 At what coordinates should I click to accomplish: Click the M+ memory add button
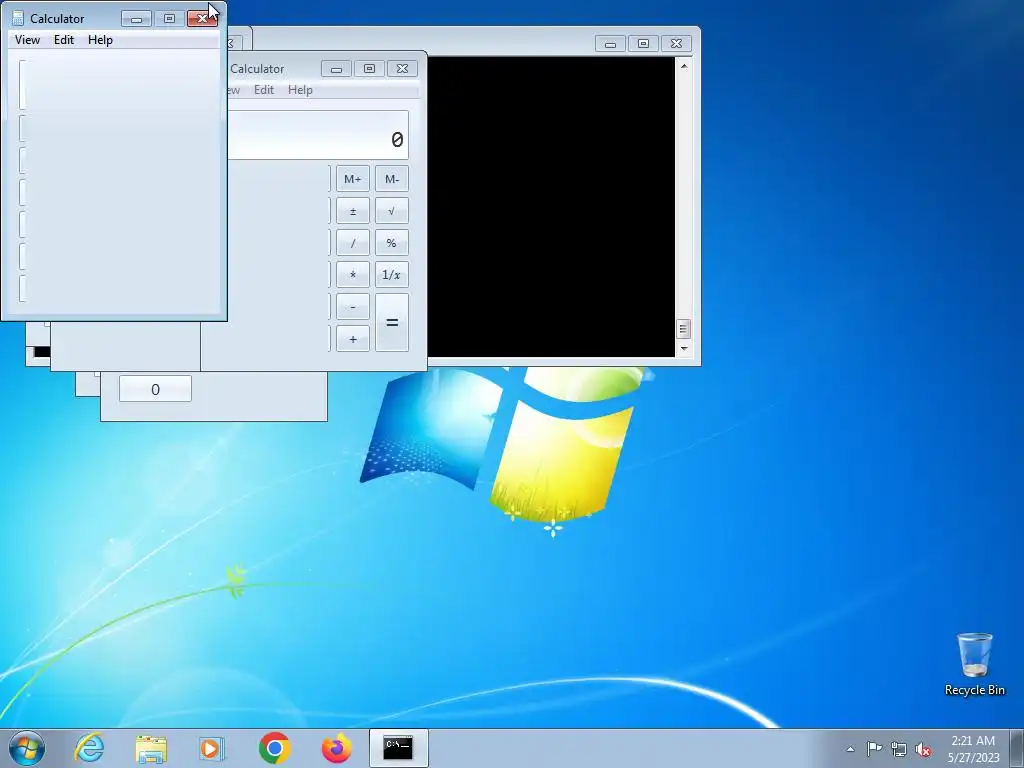[353, 179]
